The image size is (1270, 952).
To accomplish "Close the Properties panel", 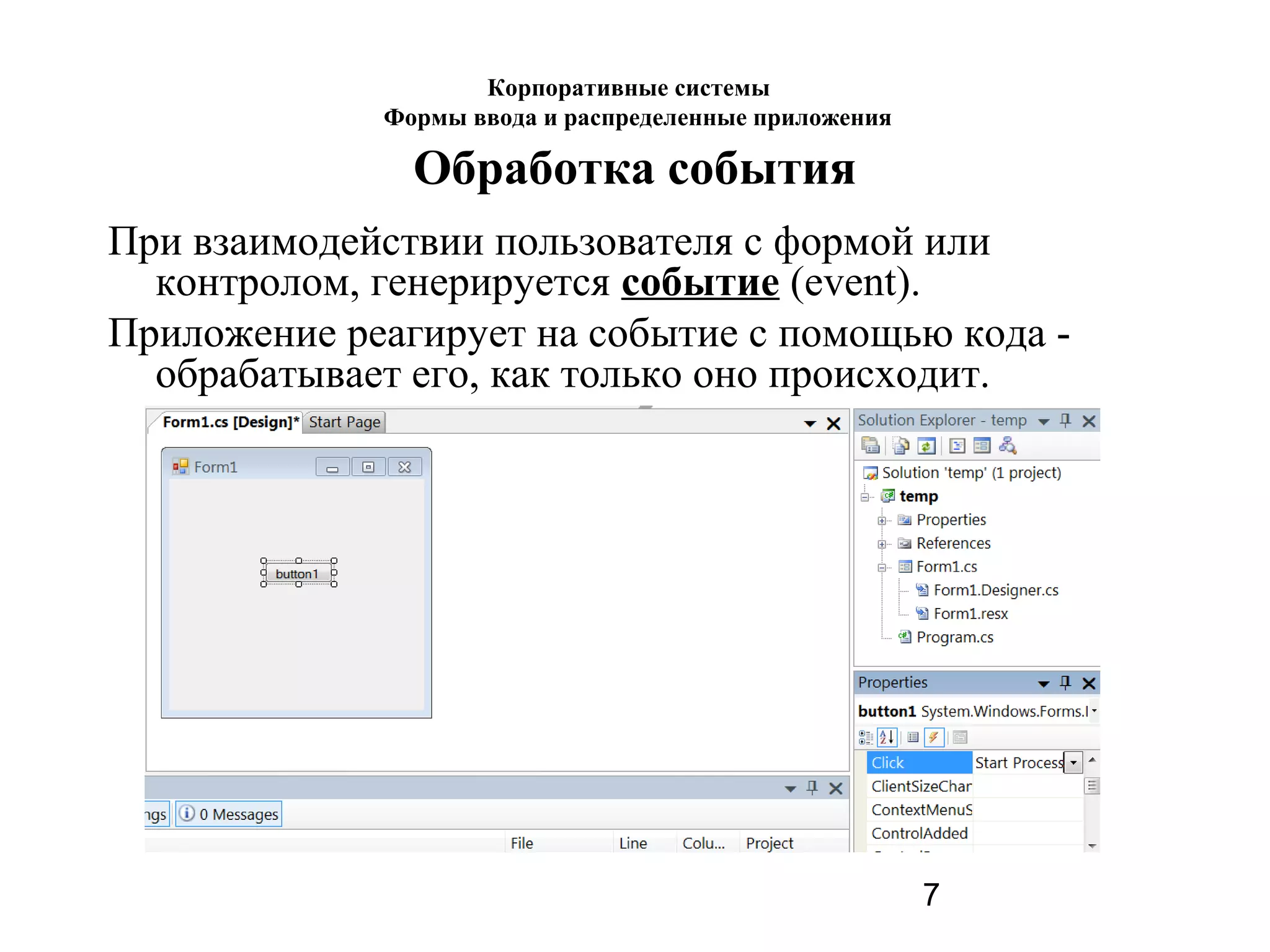I will coord(1088,684).
